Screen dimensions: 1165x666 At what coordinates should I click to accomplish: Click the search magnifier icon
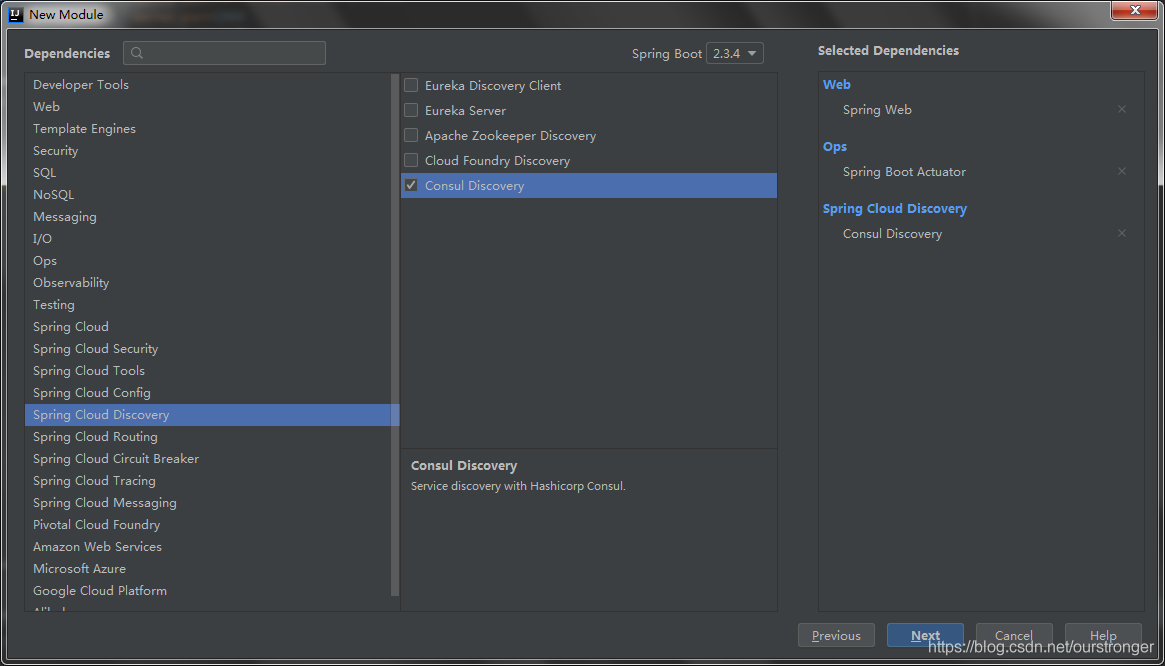[x=137, y=54]
